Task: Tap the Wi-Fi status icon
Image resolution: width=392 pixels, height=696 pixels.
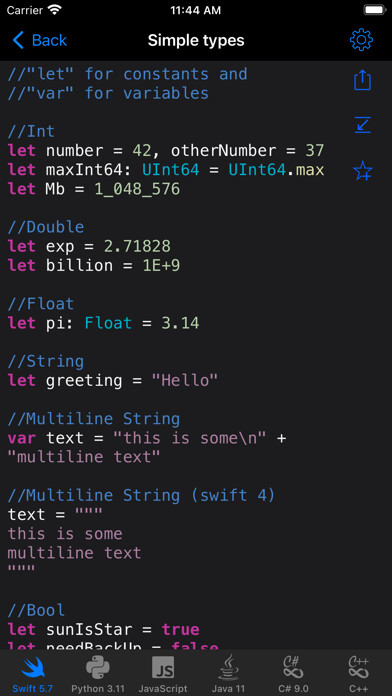Action: [55, 10]
